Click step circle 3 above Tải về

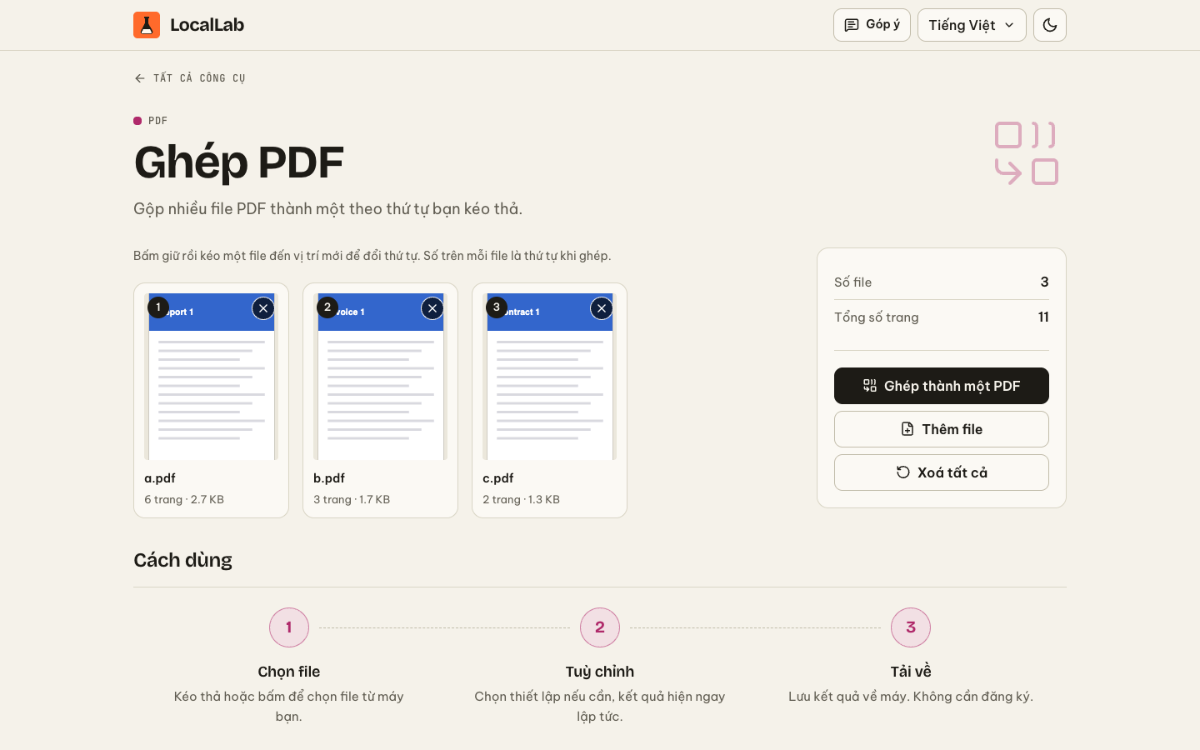911,628
